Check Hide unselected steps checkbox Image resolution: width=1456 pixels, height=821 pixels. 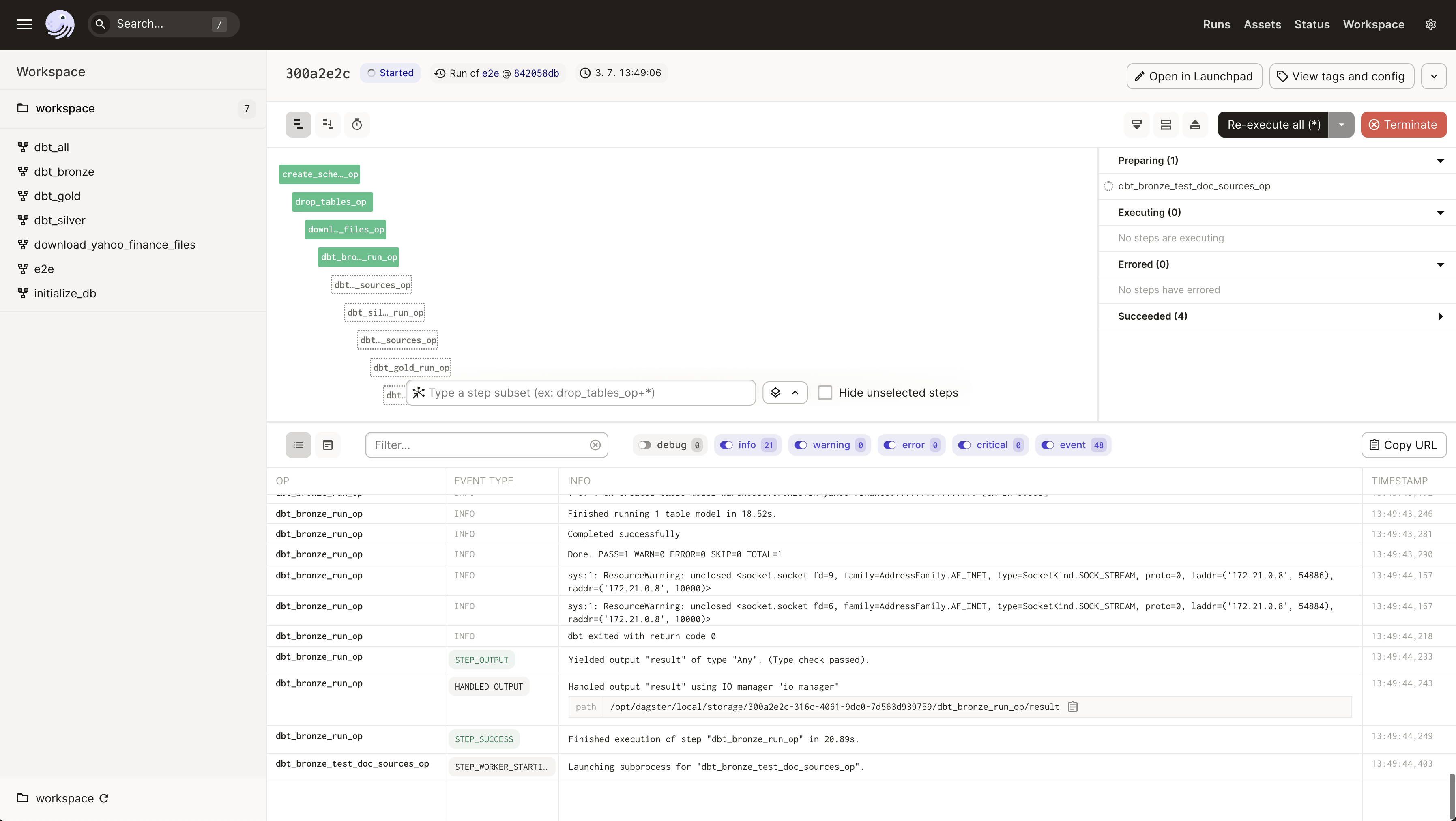(x=825, y=392)
